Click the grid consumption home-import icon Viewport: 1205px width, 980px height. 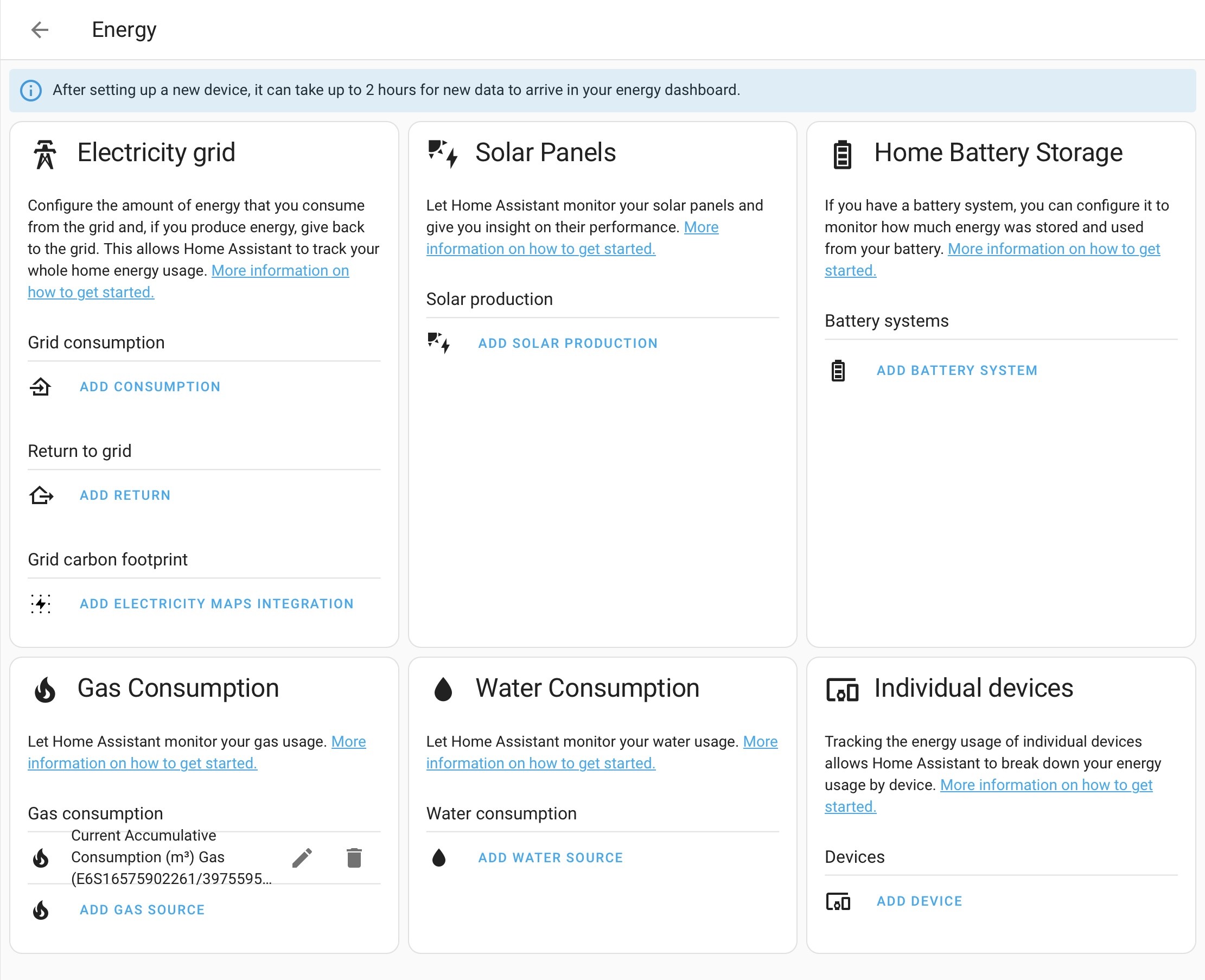[41, 387]
